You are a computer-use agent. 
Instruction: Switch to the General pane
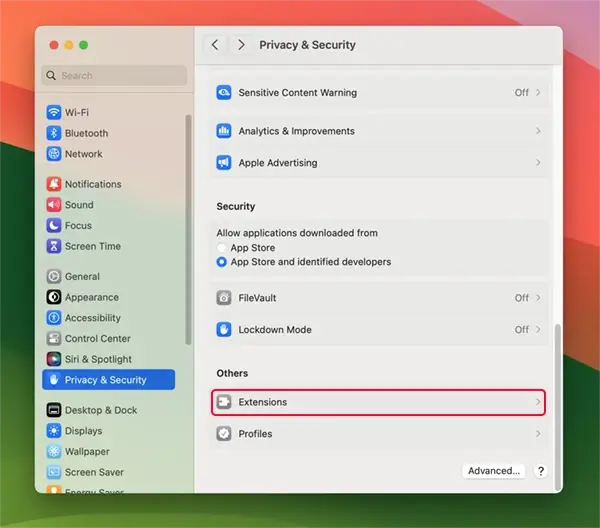[x=109, y=276]
